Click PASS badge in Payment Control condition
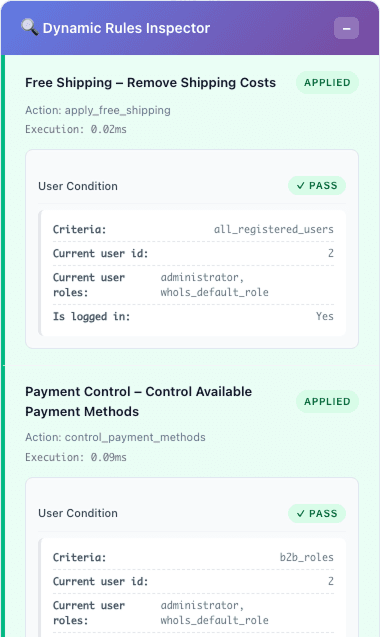The width and height of the screenshot is (380, 637). [x=317, y=514]
